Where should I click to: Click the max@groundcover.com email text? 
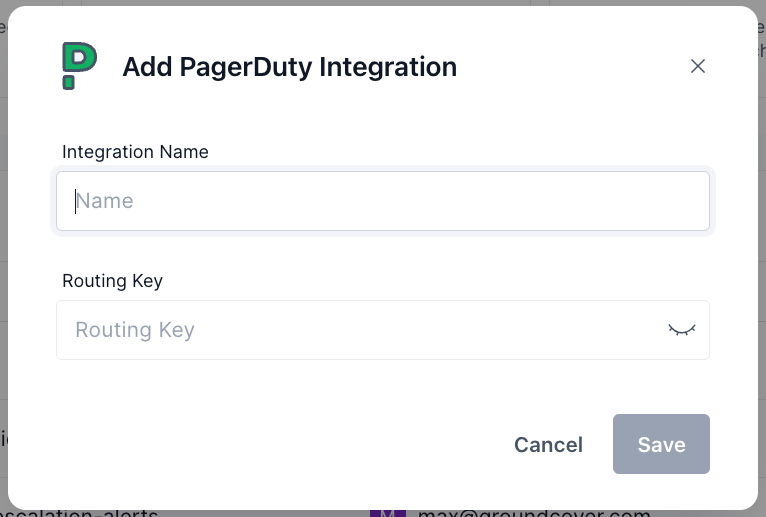coord(534,513)
